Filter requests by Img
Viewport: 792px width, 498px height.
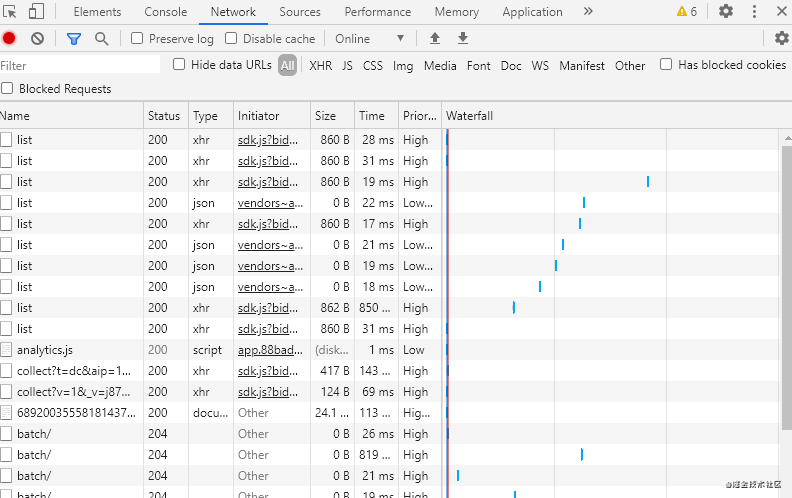tap(403, 66)
